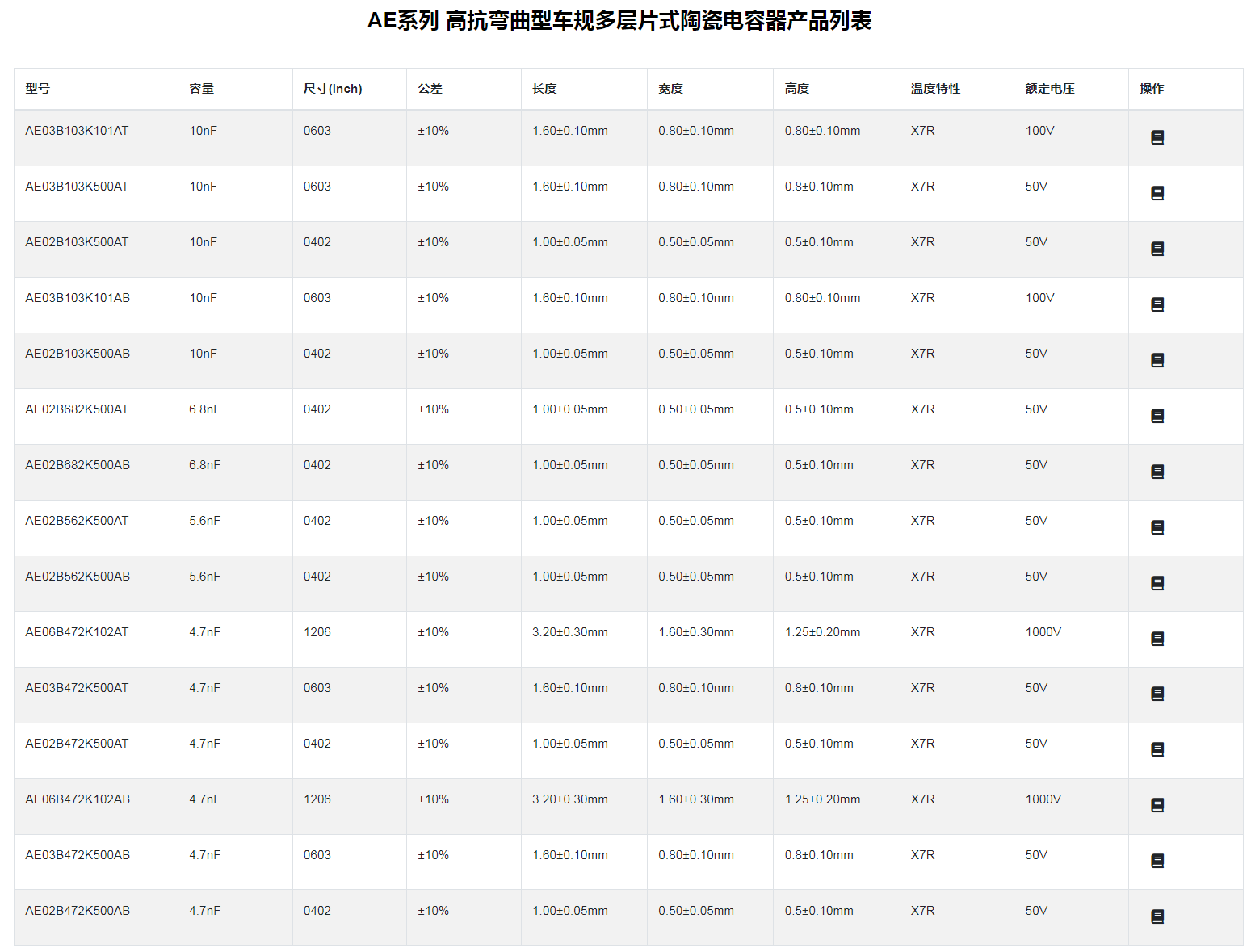This screenshot has height=952, width=1251.
Task: Select model name AE02B103K500AB
Action: (x=78, y=354)
